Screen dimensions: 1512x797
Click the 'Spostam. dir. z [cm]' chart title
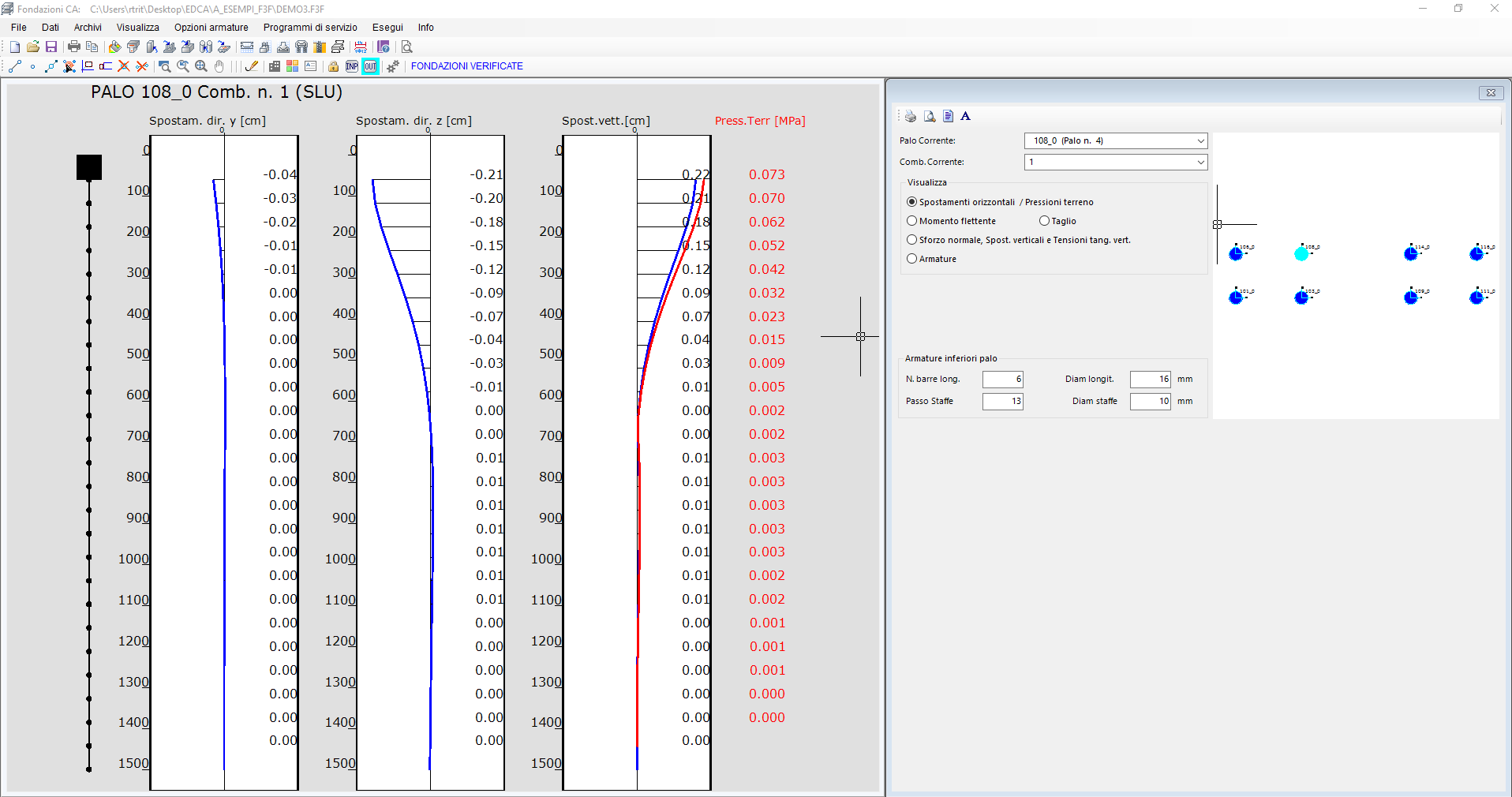[x=414, y=121]
